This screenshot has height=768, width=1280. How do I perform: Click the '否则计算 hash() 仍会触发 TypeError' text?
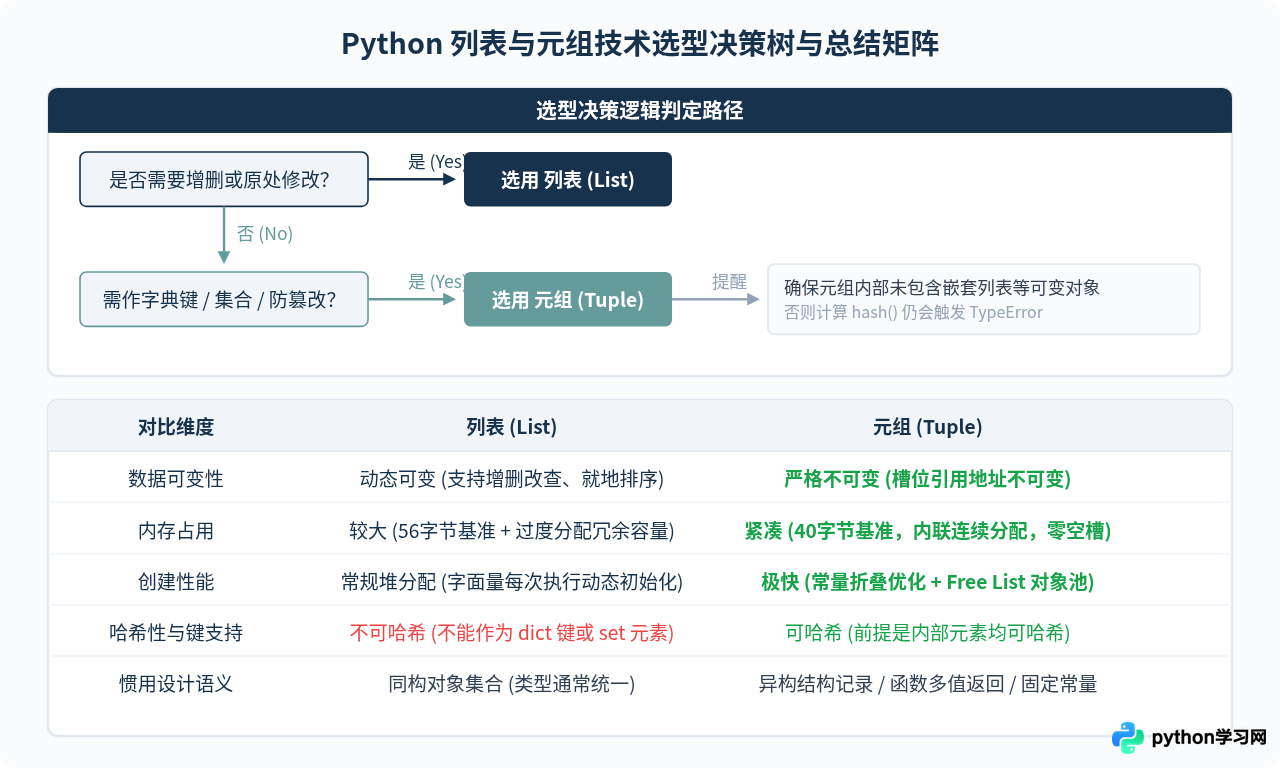[x=913, y=312]
